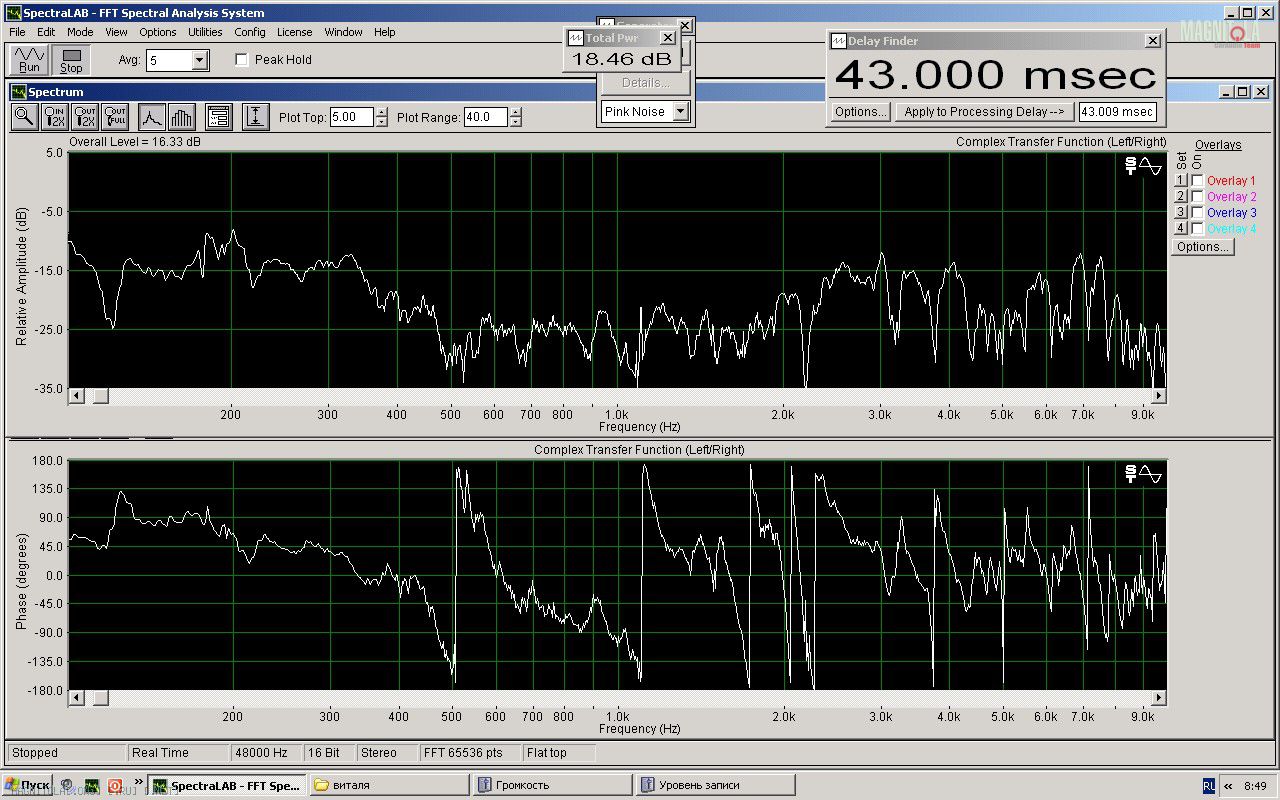Click the 43.009 msec delay field
This screenshot has height=800, width=1280.
(x=1118, y=112)
